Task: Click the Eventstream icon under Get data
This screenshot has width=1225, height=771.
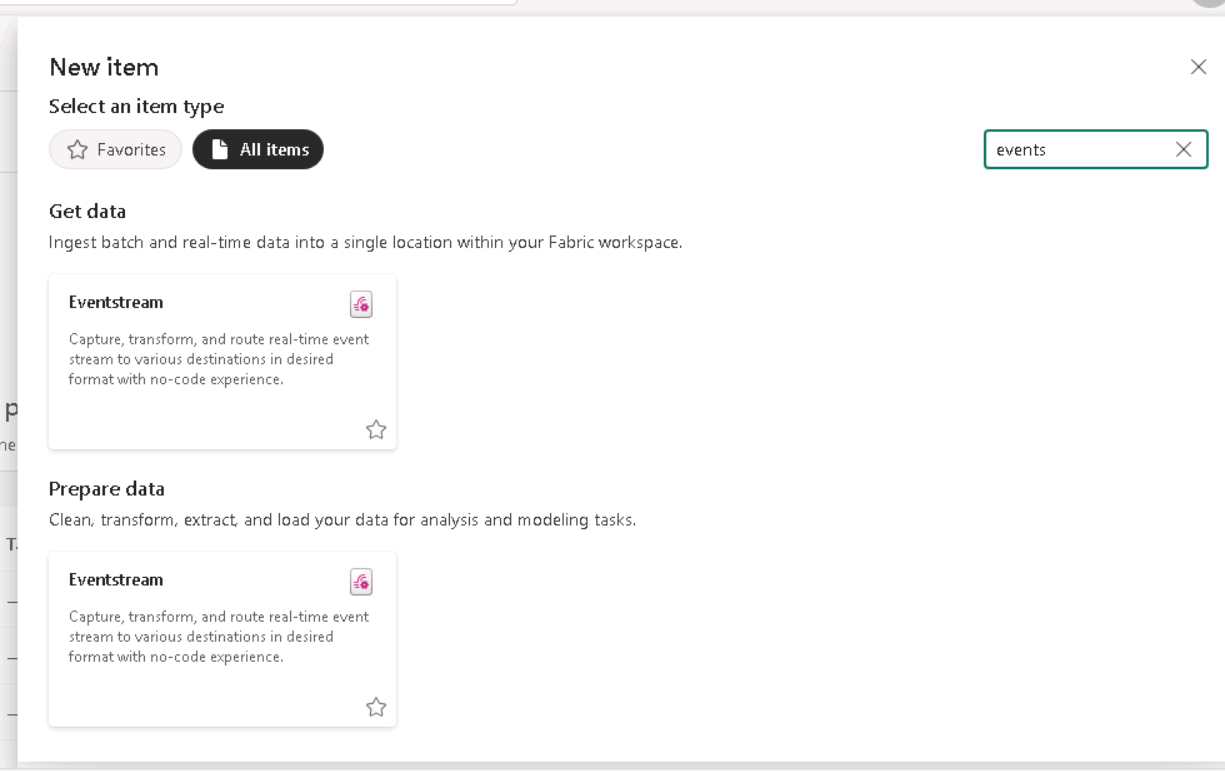Action: pos(361,304)
